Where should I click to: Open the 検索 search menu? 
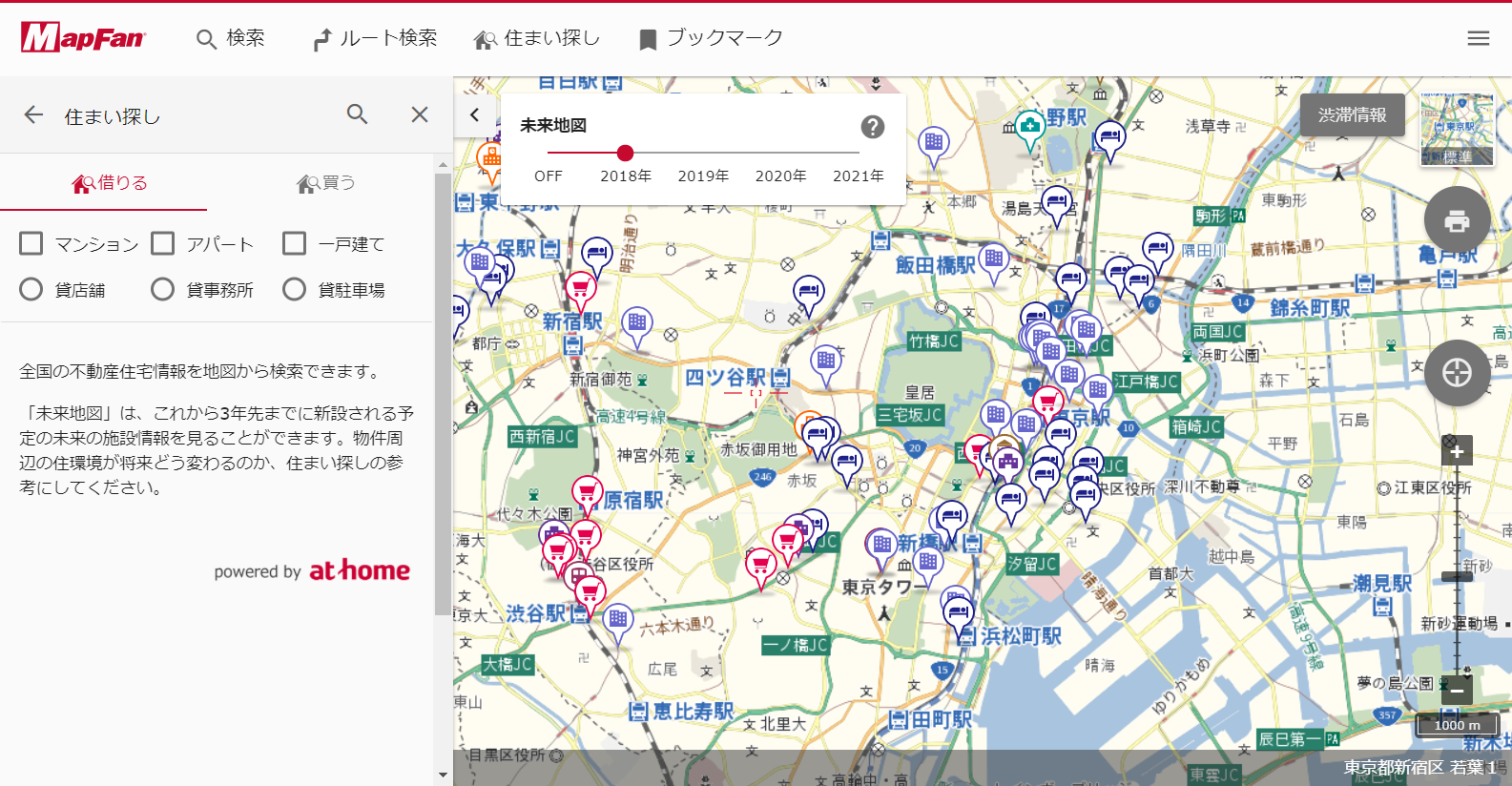point(231,38)
